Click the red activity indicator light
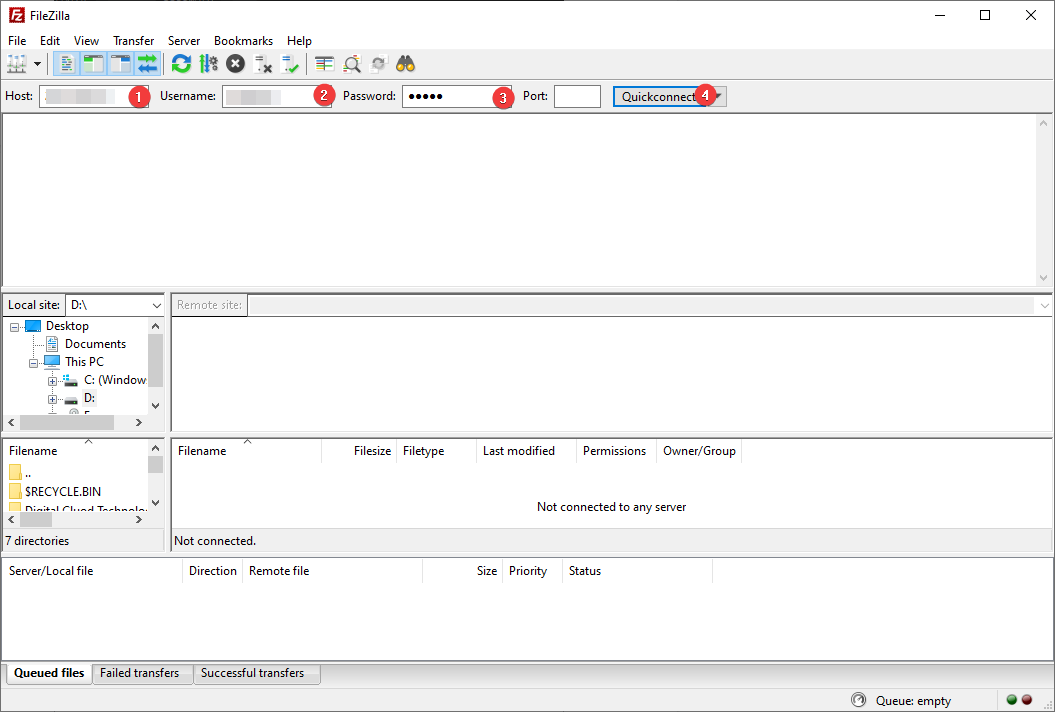 pos(1027,700)
